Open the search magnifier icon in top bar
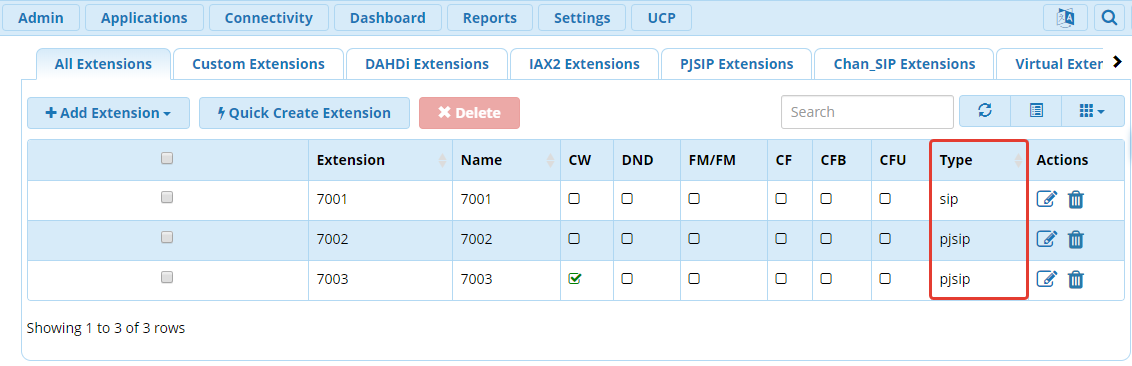 1110,18
